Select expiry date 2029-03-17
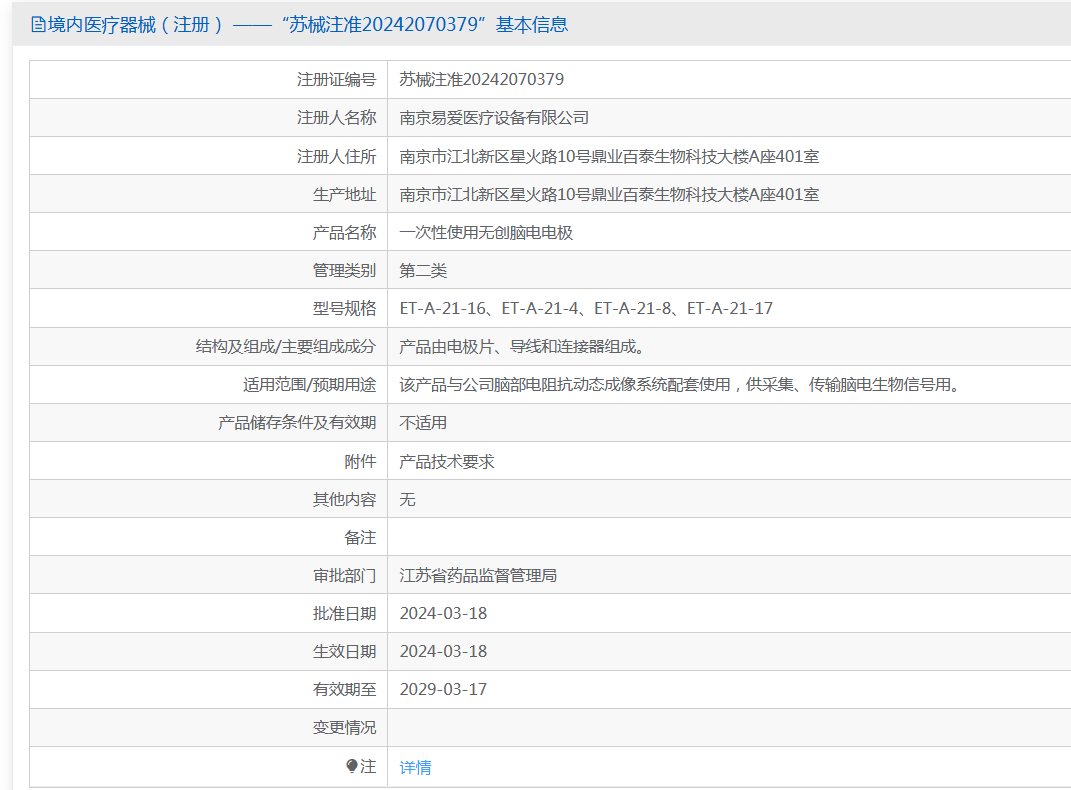The image size is (1071, 790). coord(443,690)
